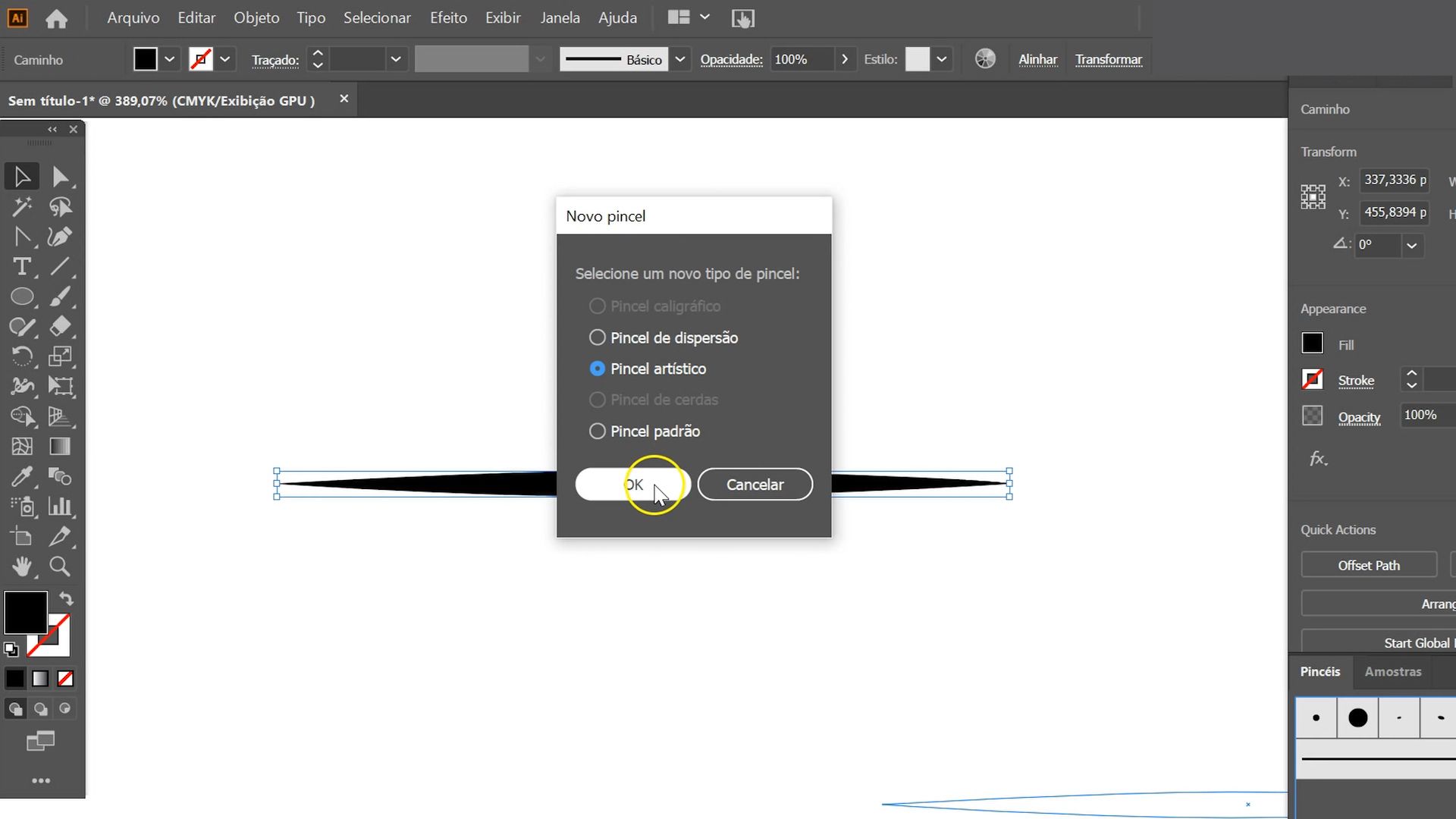1456x819 pixels.
Task: Click the Fill swatch in Appearance
Action: coord(1312,344)
